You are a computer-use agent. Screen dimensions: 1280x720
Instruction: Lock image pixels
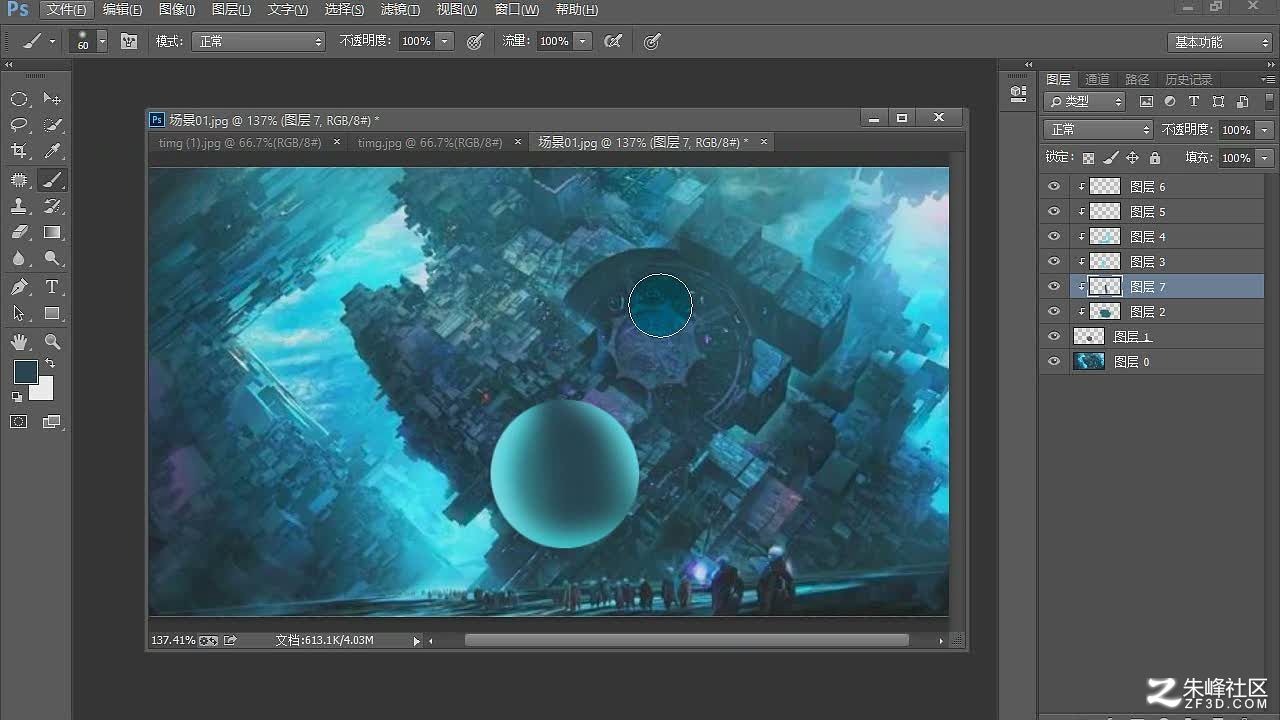coord(1110,158)
